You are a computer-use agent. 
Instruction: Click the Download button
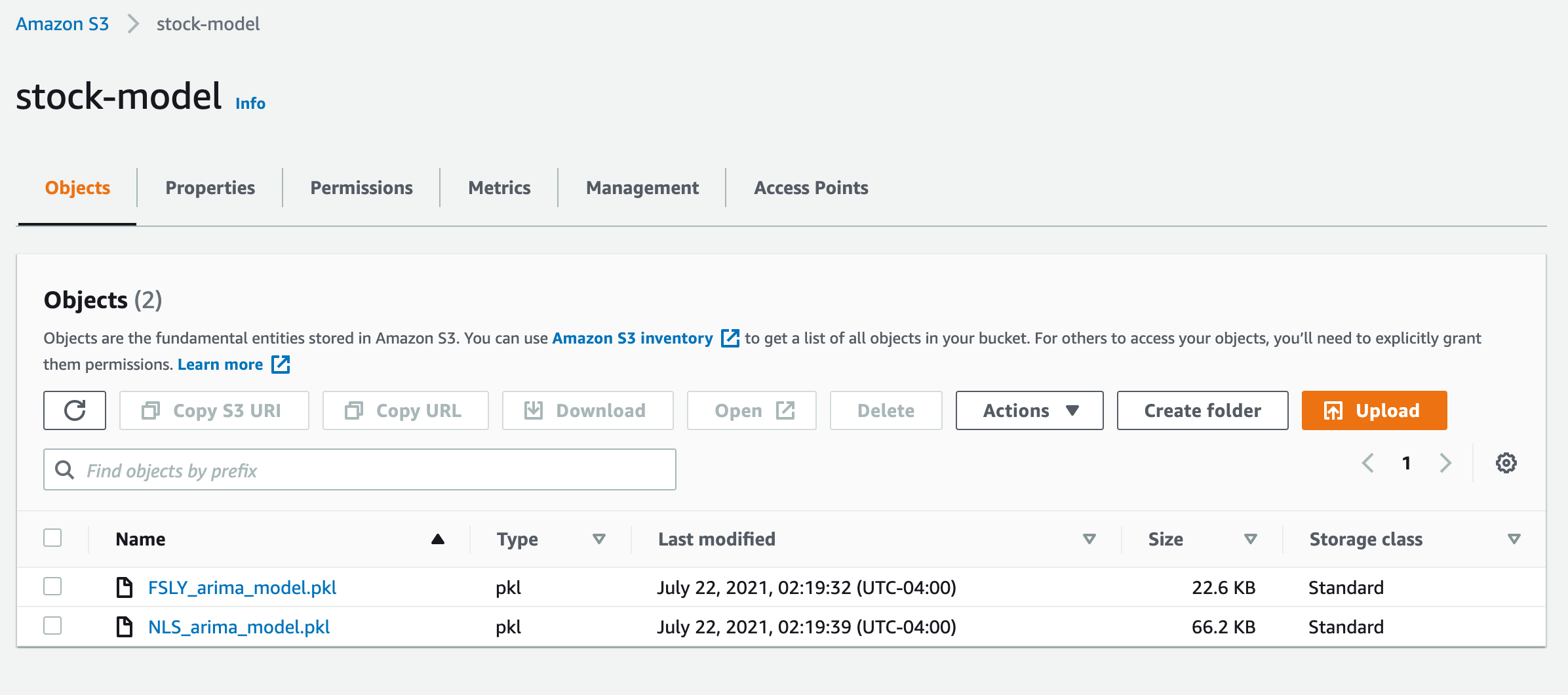[588, 410]
